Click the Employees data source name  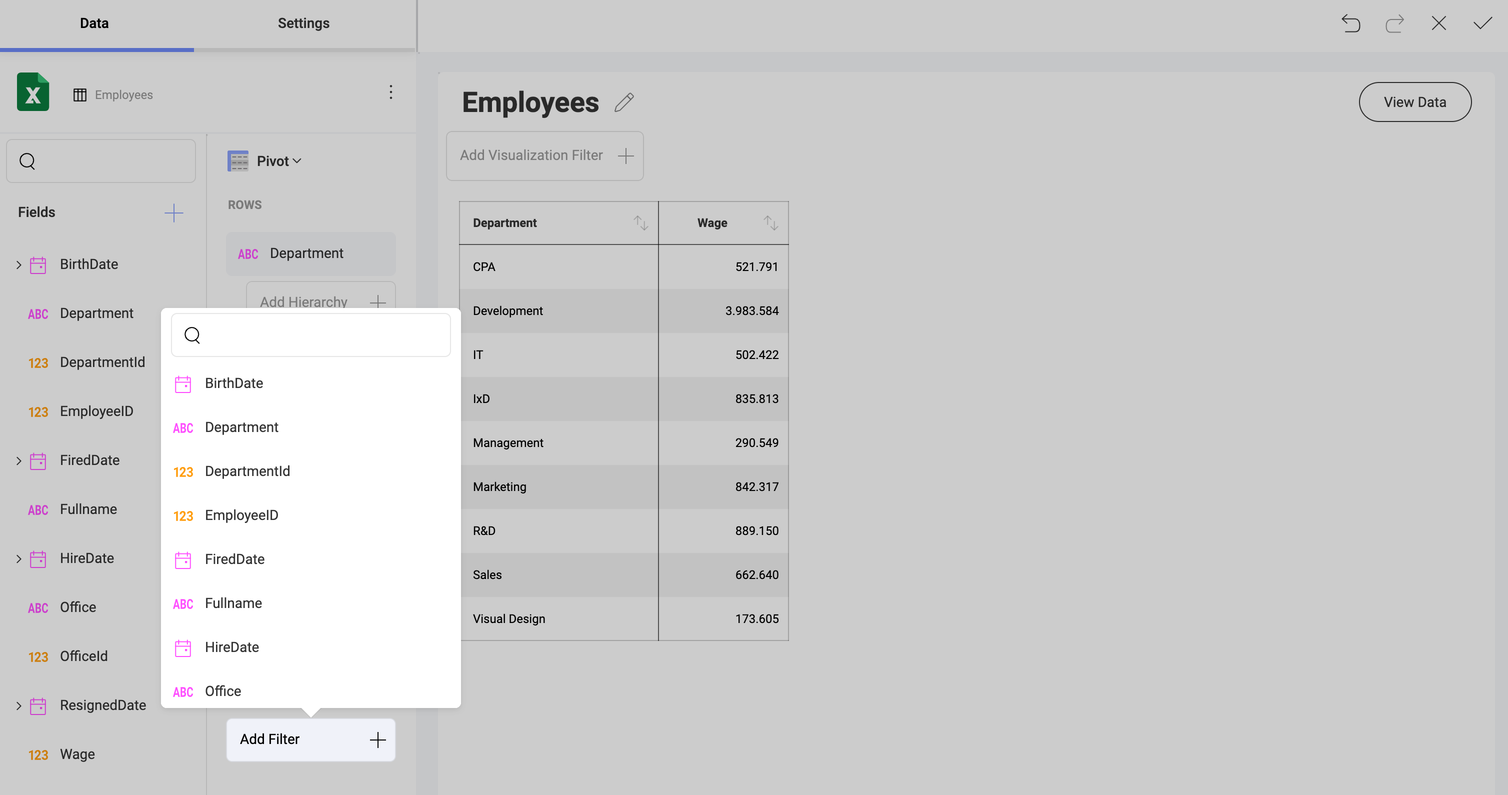click(x=124, y=95)
